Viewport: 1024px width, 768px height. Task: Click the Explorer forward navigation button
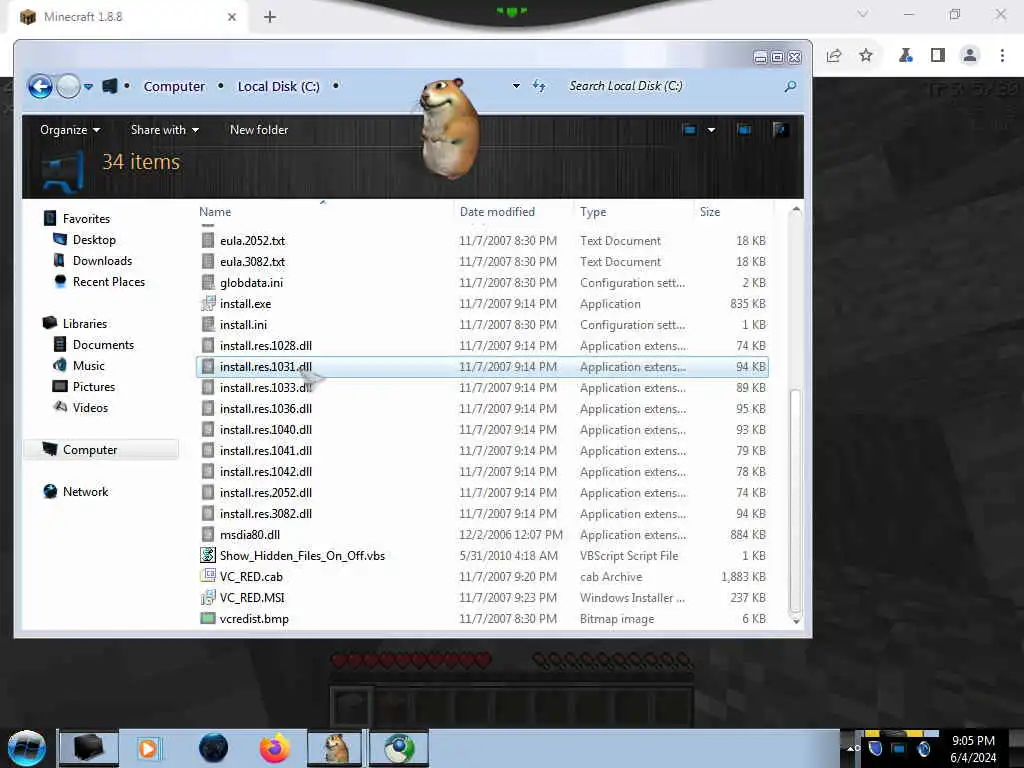coord(68,86)
